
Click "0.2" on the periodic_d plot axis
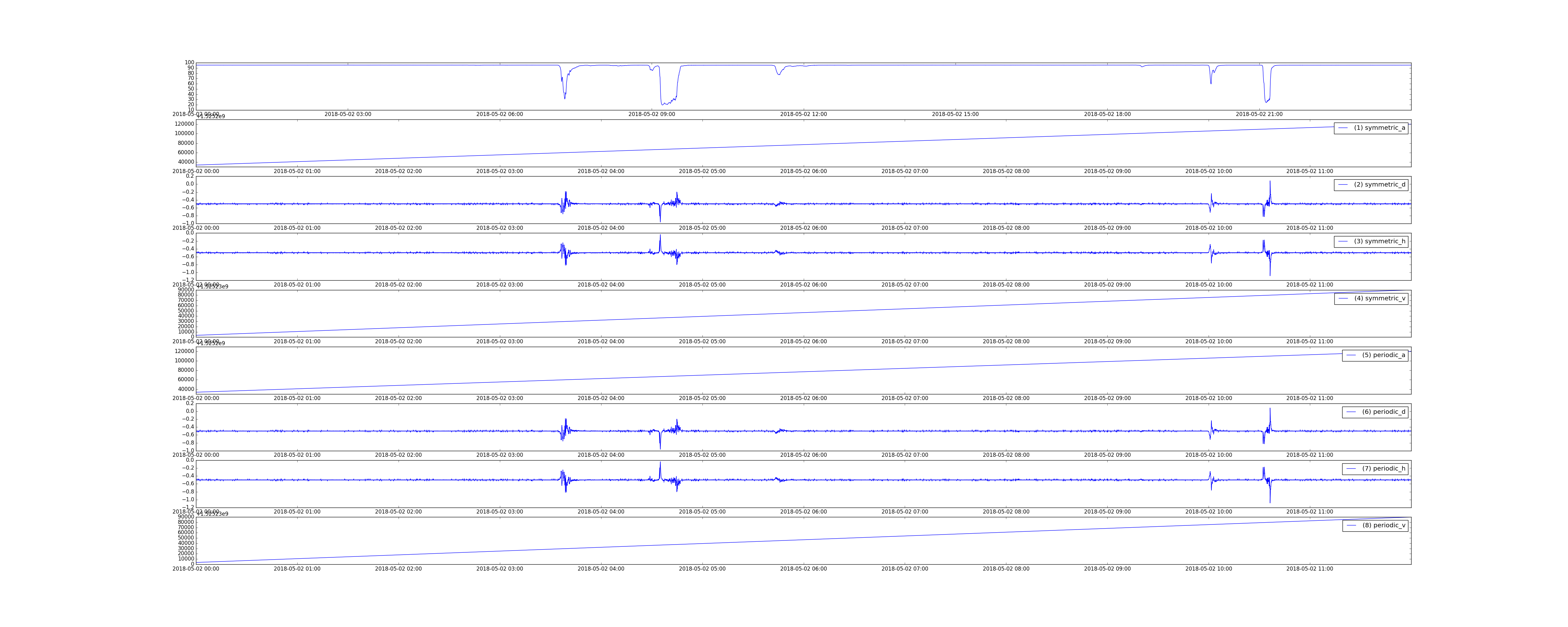point(190,403)
